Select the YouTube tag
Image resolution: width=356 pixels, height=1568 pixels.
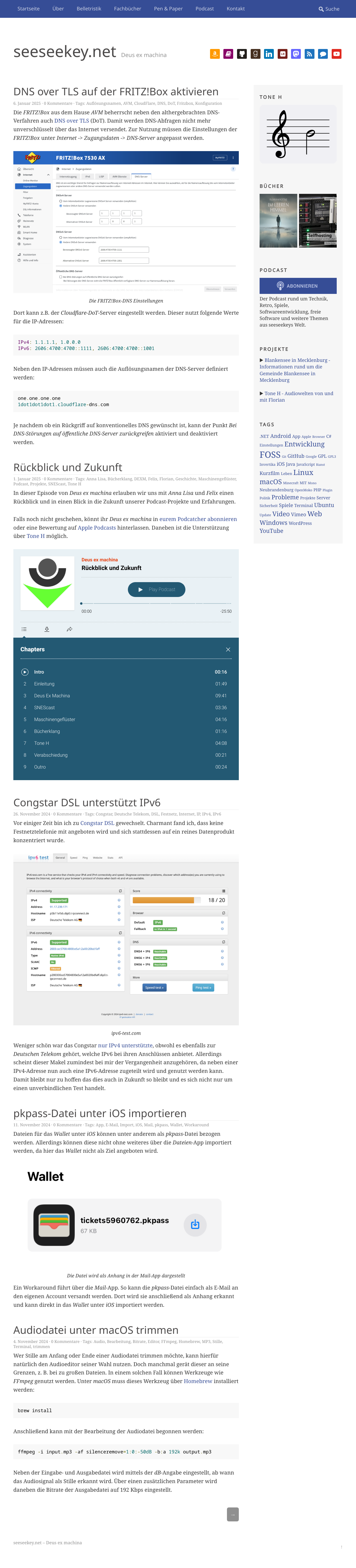271,531
